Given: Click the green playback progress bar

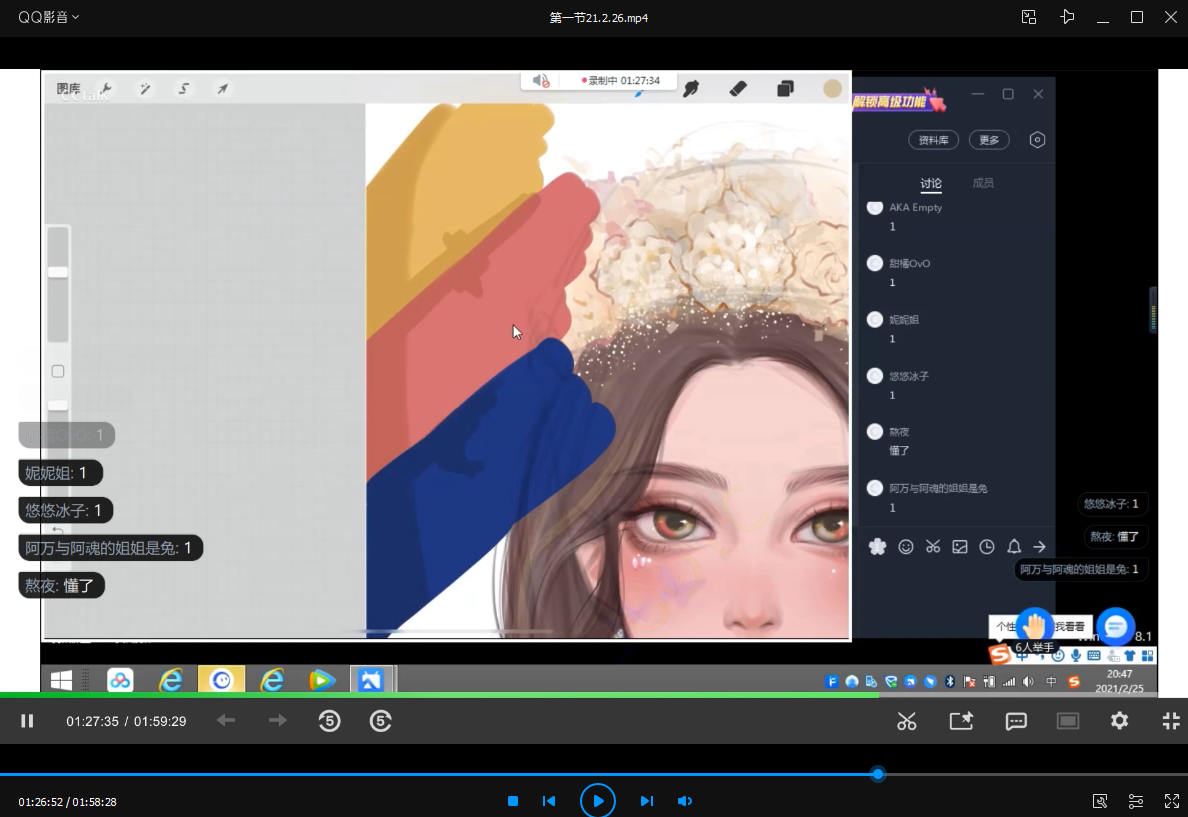Looking at the screenshot, I should click(439, 694).
